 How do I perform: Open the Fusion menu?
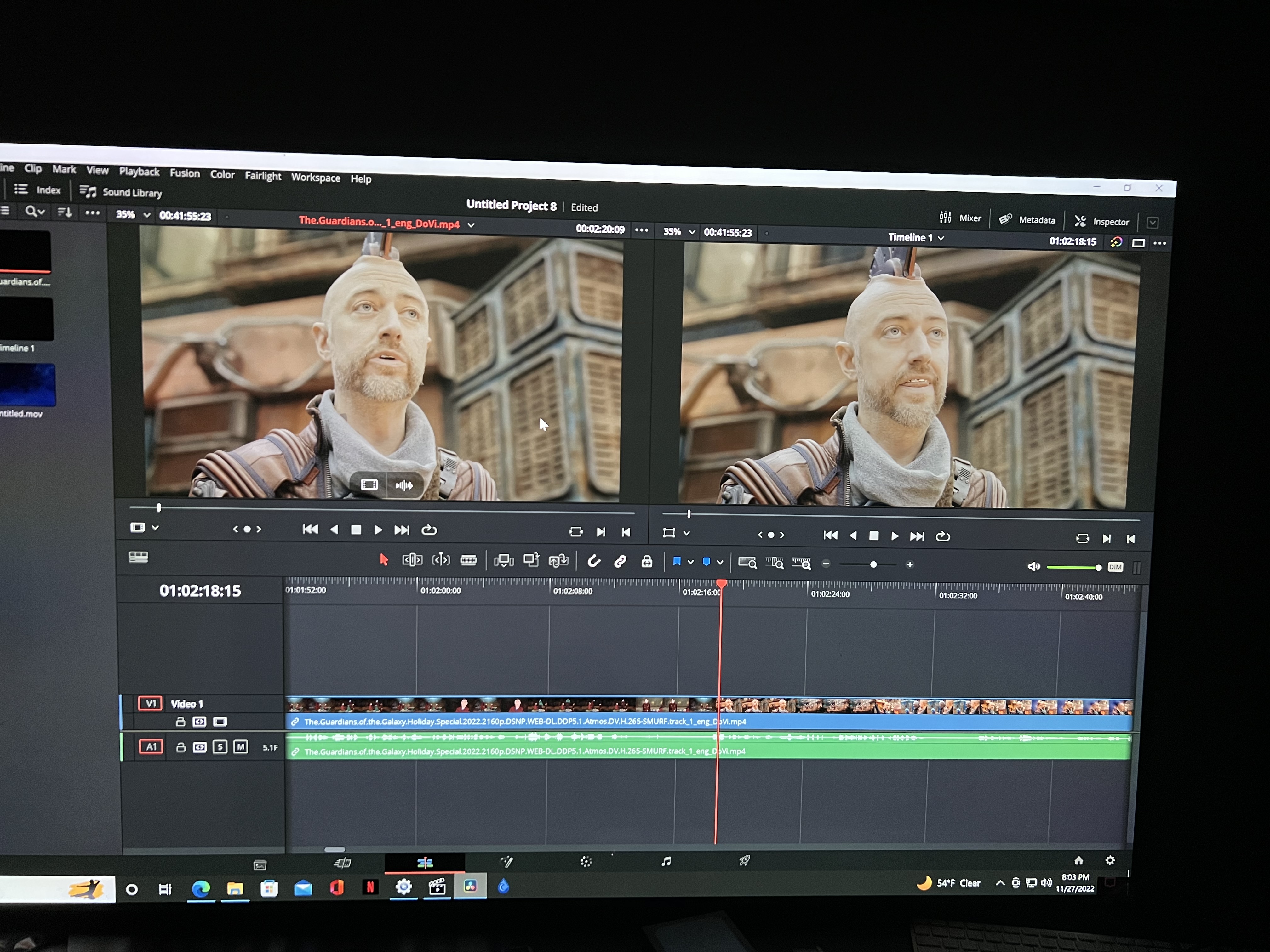[185, 173]
